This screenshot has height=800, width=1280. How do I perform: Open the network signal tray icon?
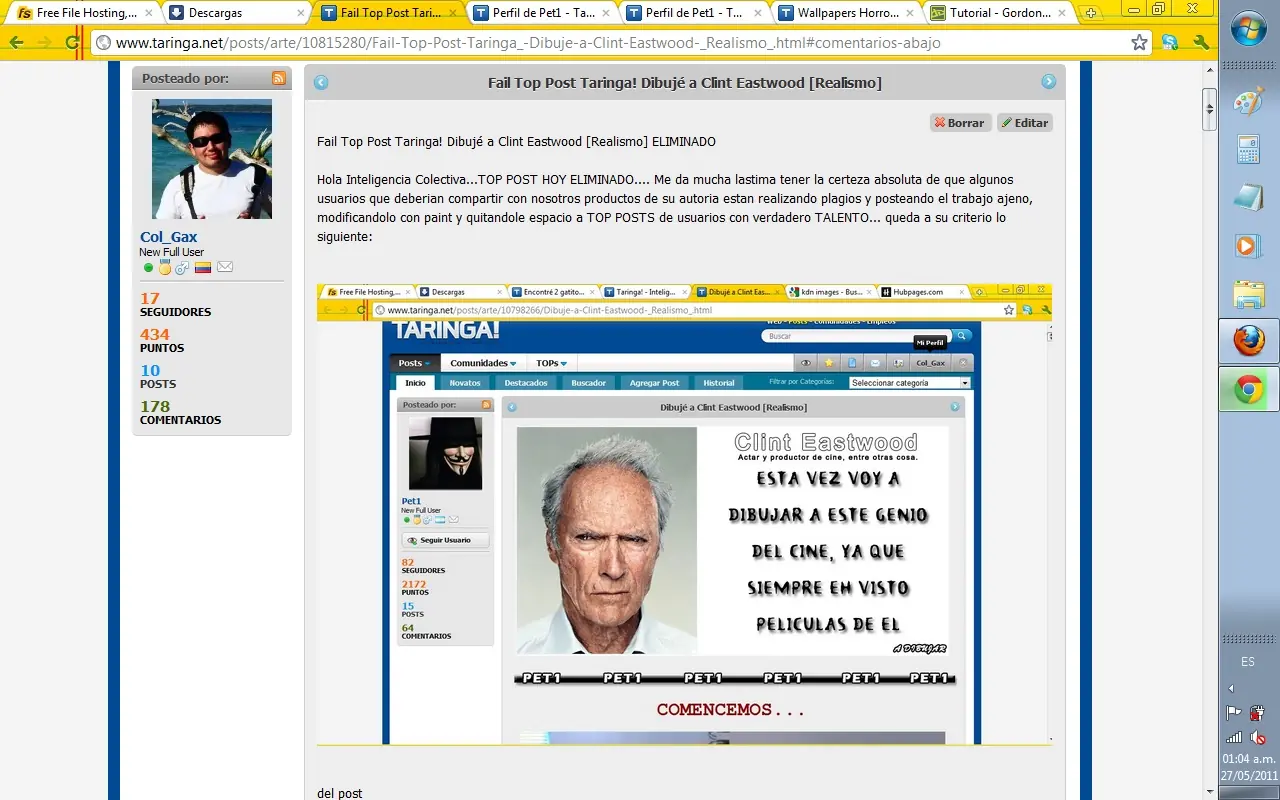(1234, 738)
